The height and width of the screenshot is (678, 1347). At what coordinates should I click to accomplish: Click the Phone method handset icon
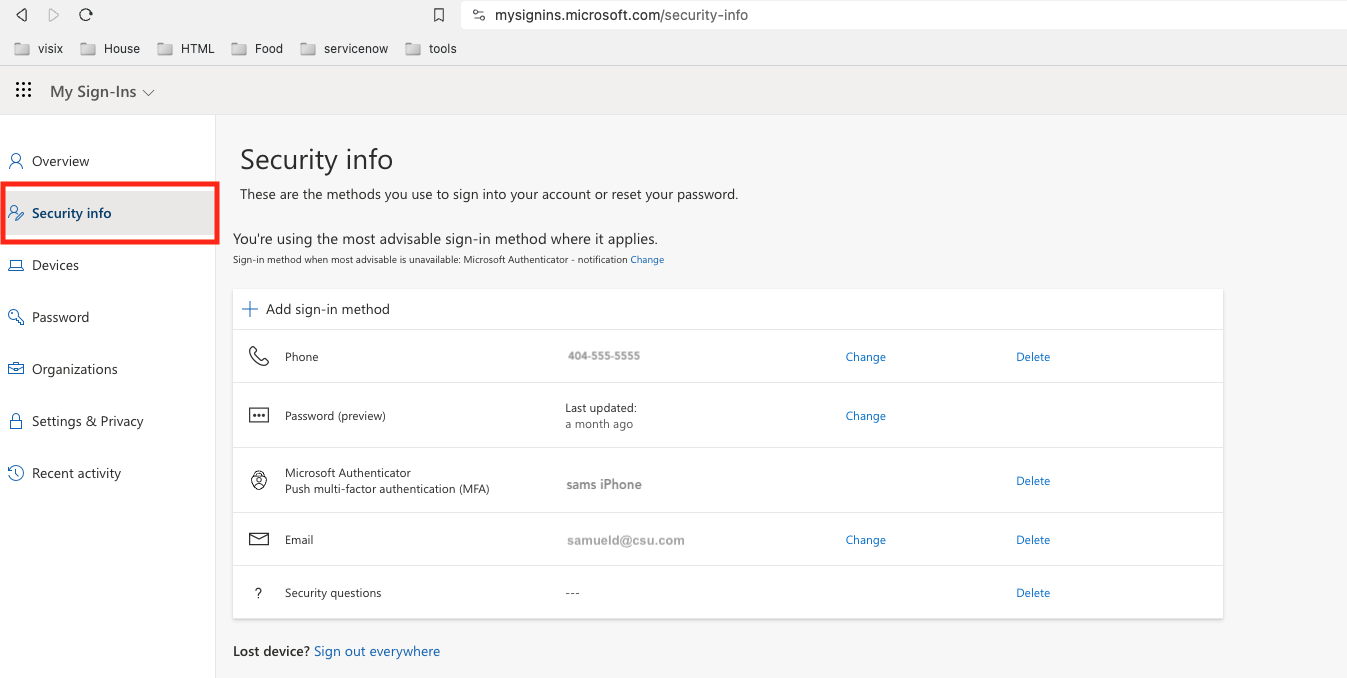259,356
